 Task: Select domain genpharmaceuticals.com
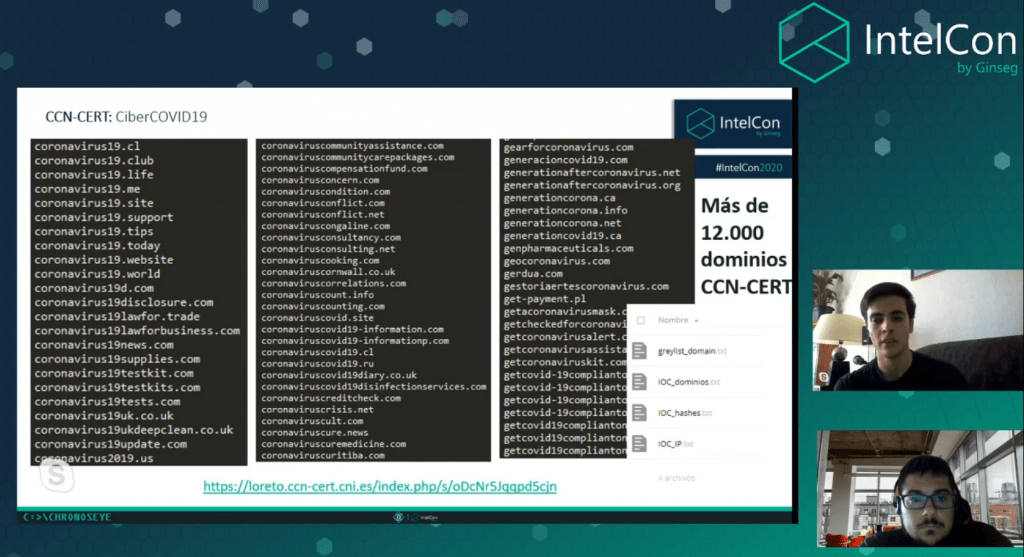568,249
